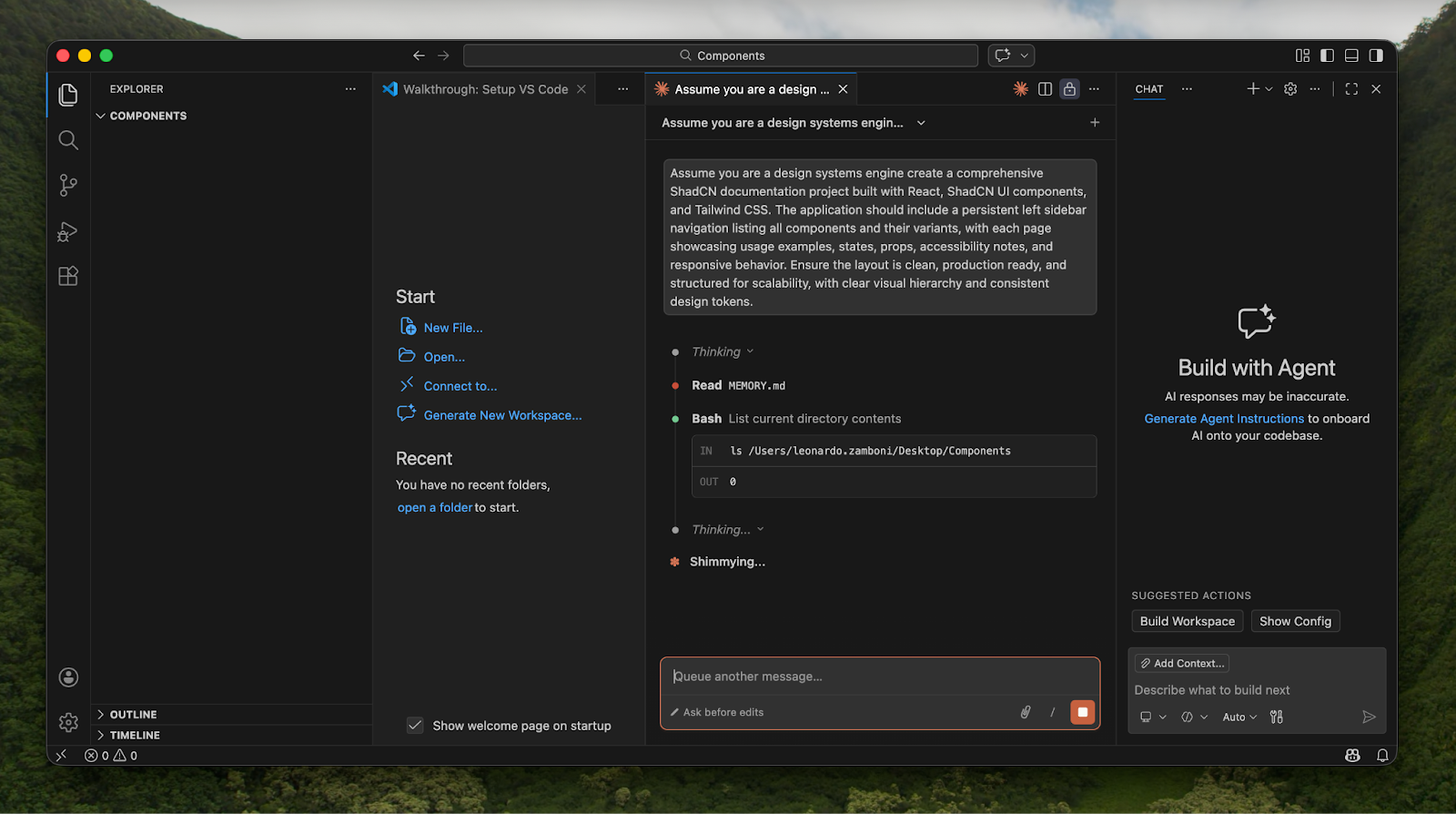Click New File... link
This screenshot has width=1456, height=814.
[x=453, y=328]
